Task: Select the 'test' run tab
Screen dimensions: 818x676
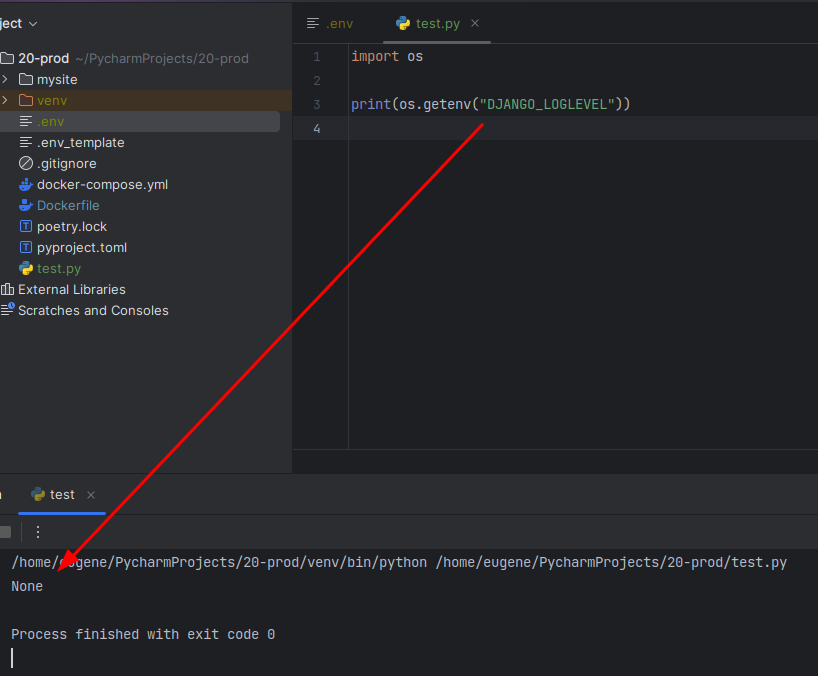Action: pos(62,494)
